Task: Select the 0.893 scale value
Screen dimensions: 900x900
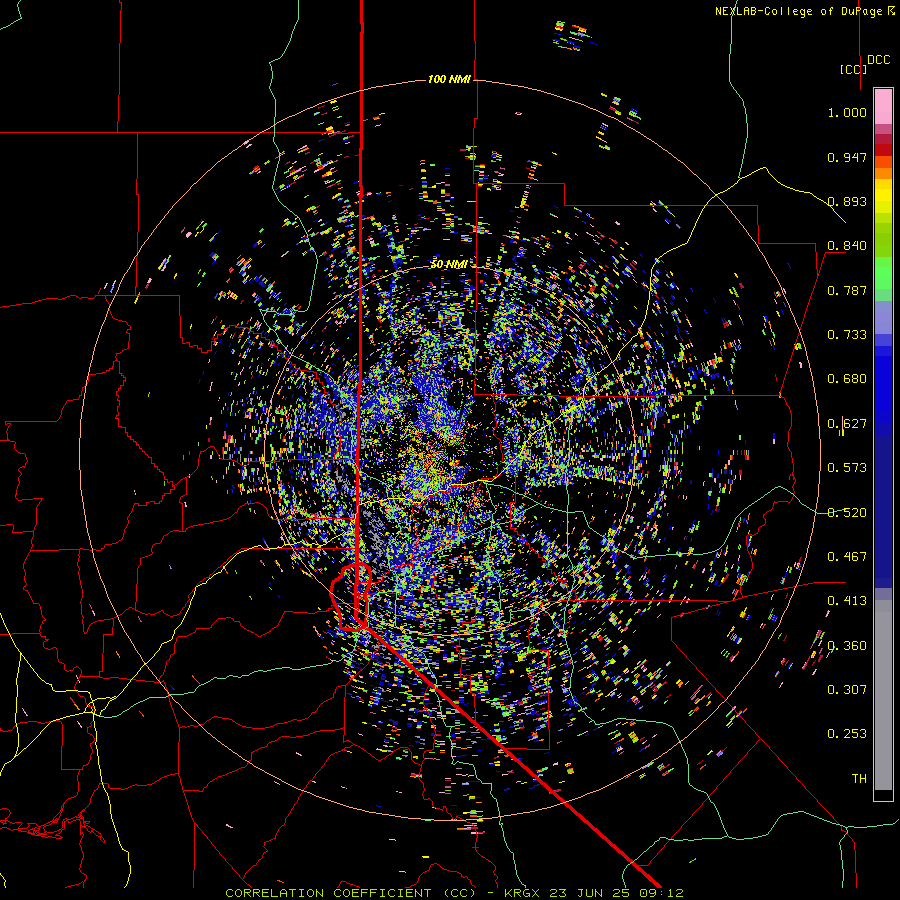Action: tap(847, 201)
